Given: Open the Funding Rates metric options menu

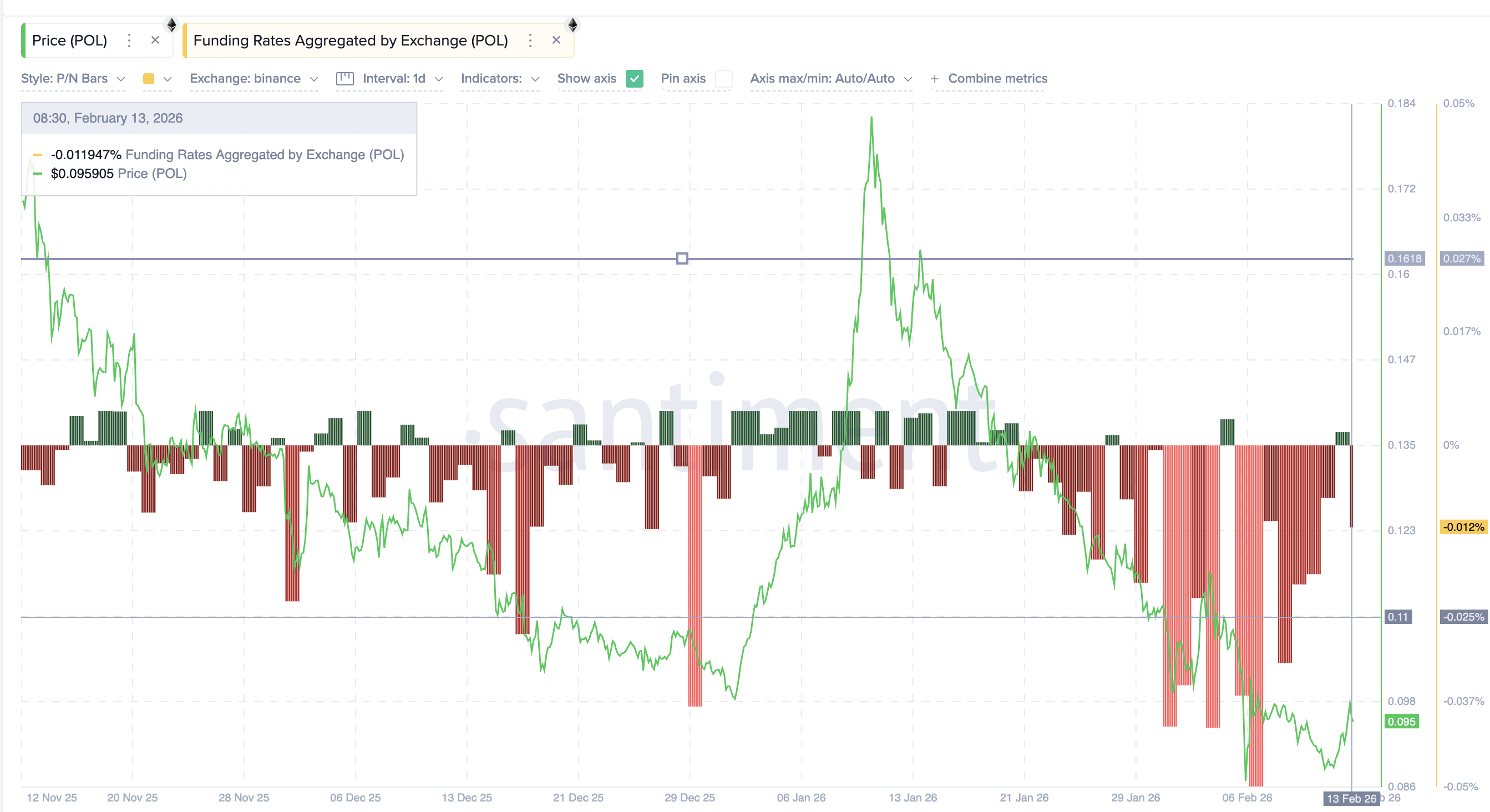Looking at the screenshot, I should [530, 40].
